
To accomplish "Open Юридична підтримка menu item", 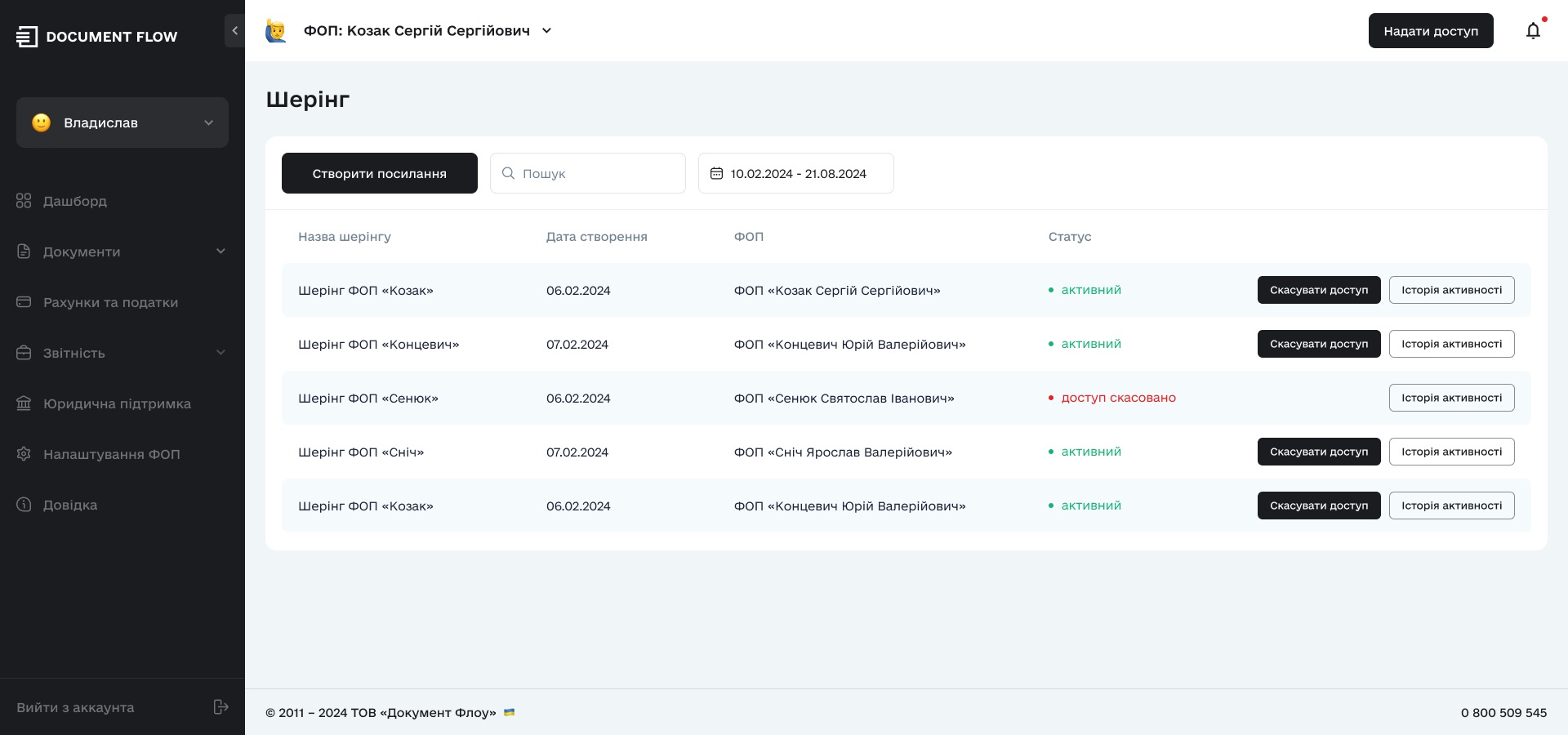I will [x=117, y=403].
